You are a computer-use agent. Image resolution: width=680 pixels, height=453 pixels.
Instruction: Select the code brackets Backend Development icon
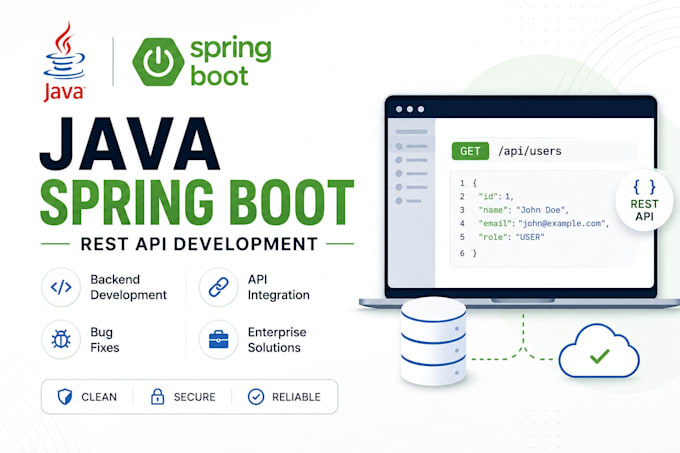[61, 287]
